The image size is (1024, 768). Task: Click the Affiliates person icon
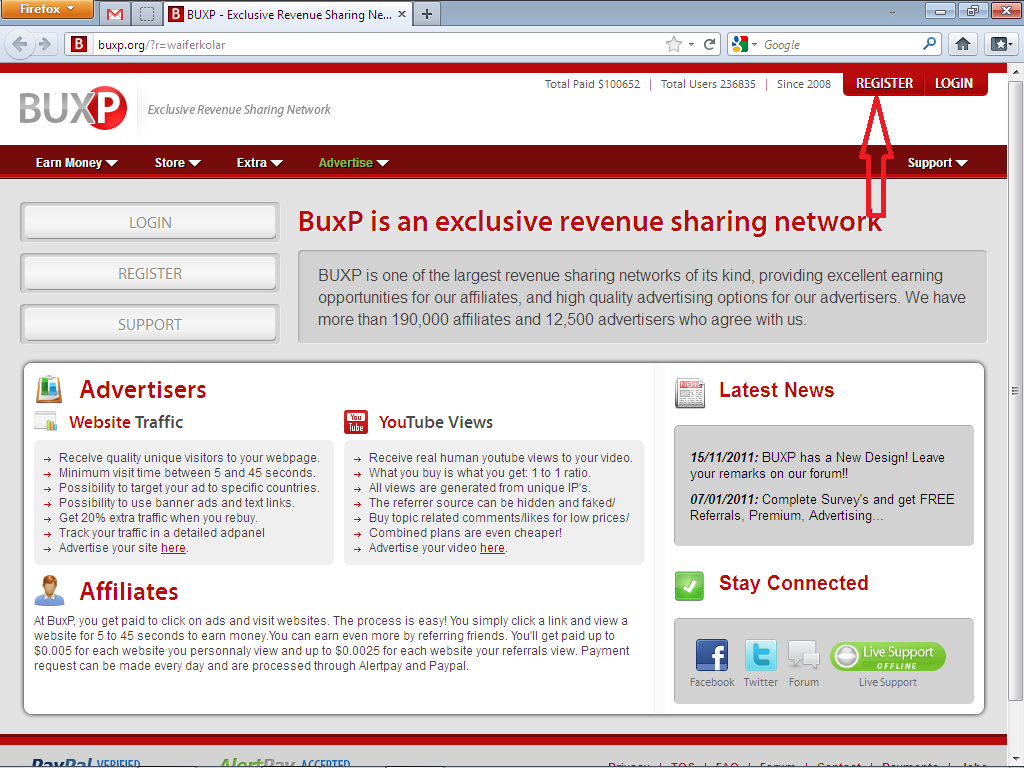(x=49, y=590)
